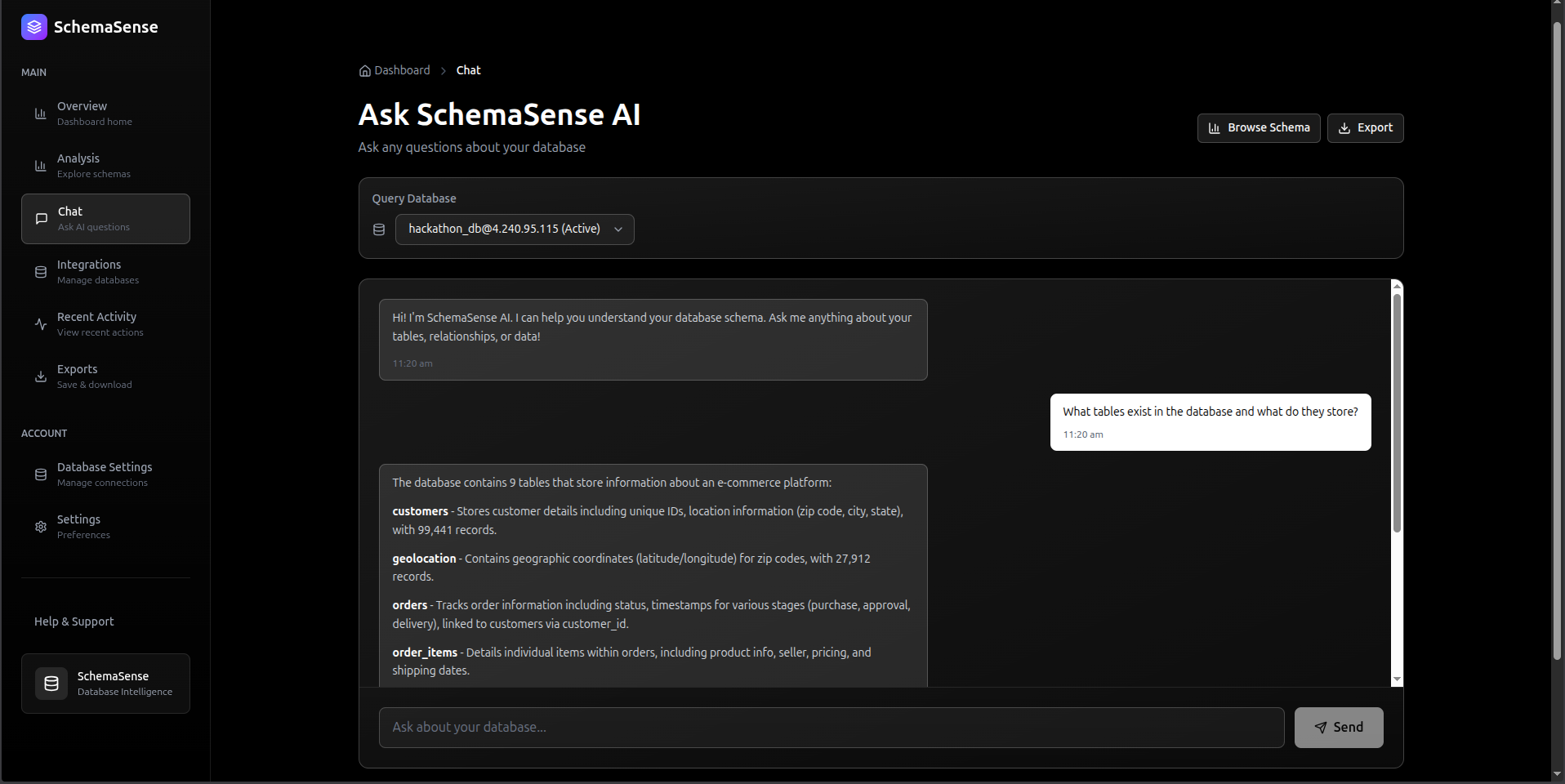Click Help & Support
Screen dimensions: 1565x784
73,621
